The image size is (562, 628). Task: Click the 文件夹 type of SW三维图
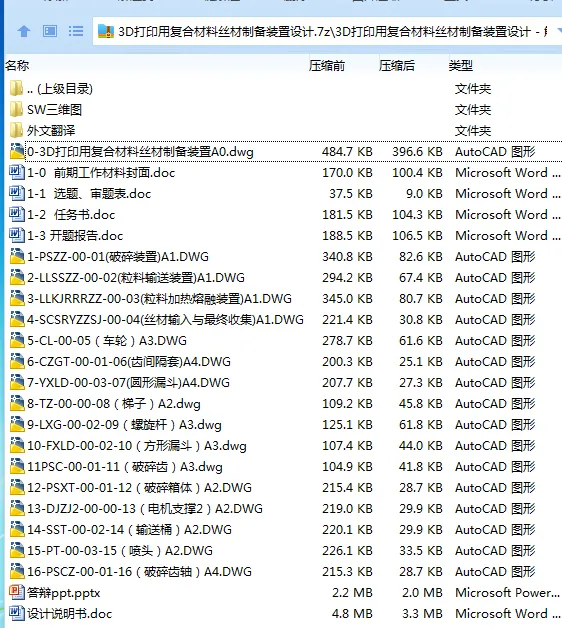[x=473, y=109]
